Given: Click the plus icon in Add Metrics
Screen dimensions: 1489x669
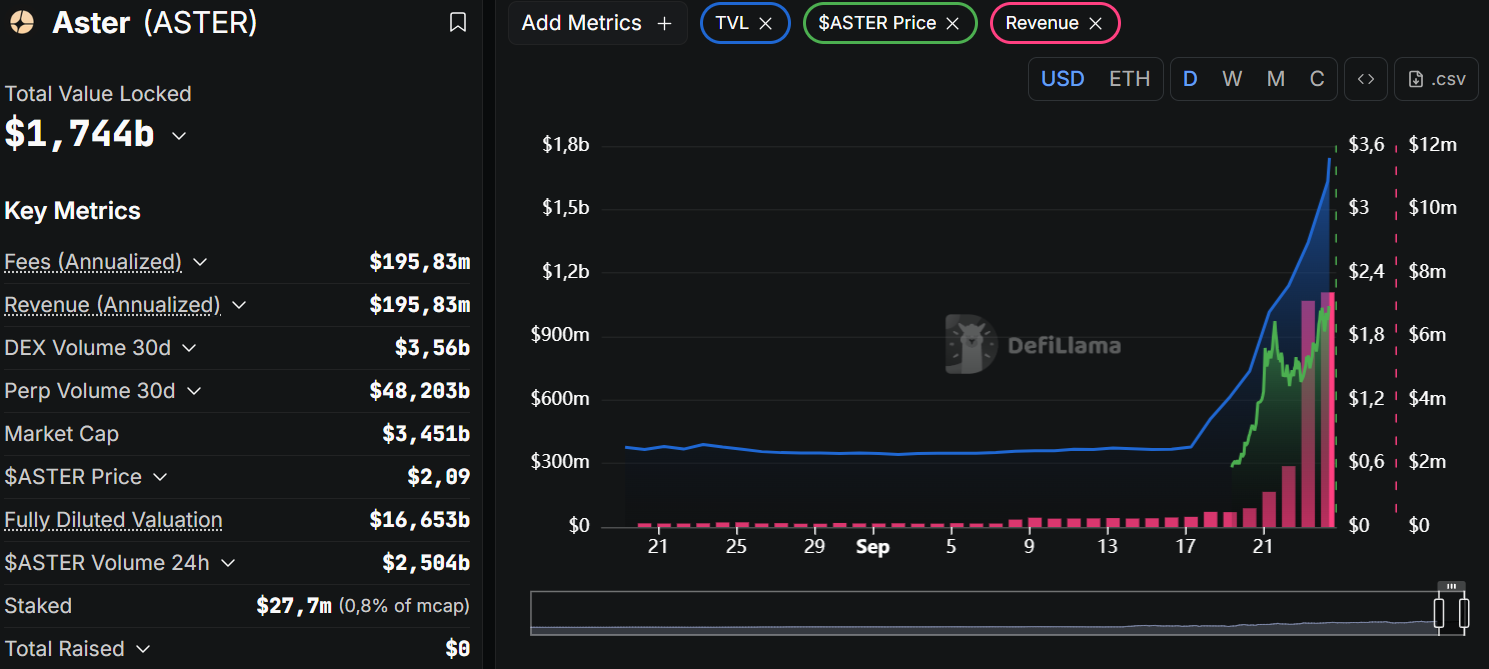Looking at the screenshot, I should 664,23.
